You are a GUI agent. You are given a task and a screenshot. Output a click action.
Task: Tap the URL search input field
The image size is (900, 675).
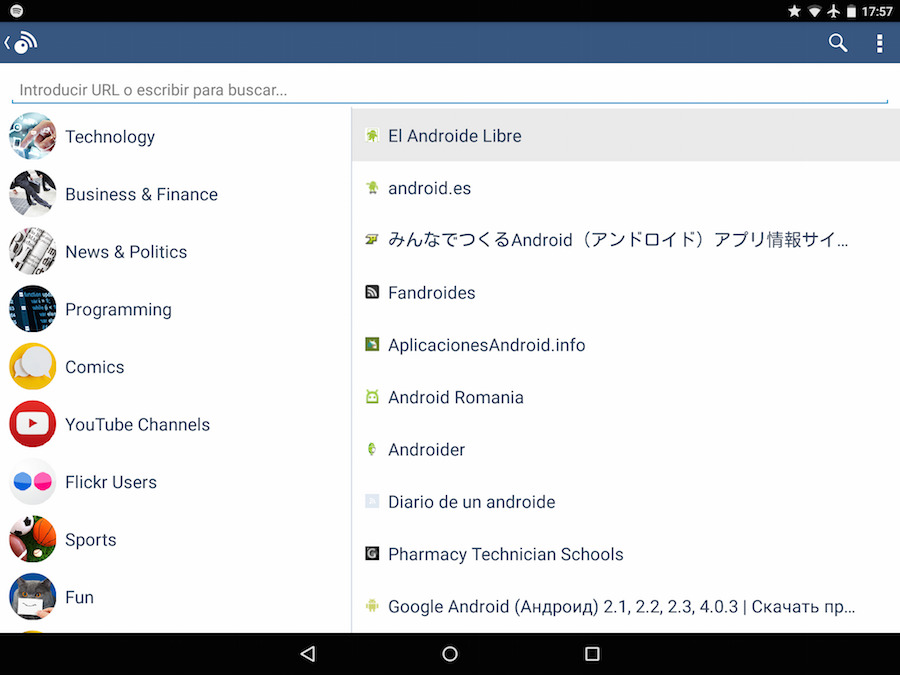[x=450, y=90]
